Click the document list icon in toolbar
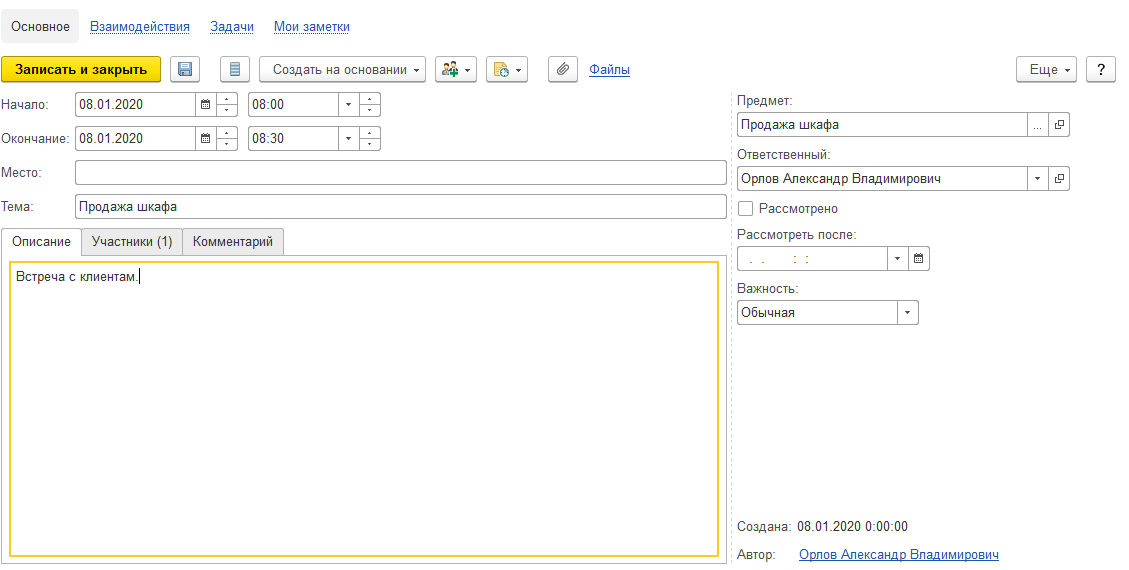 [x=235, y=69]
